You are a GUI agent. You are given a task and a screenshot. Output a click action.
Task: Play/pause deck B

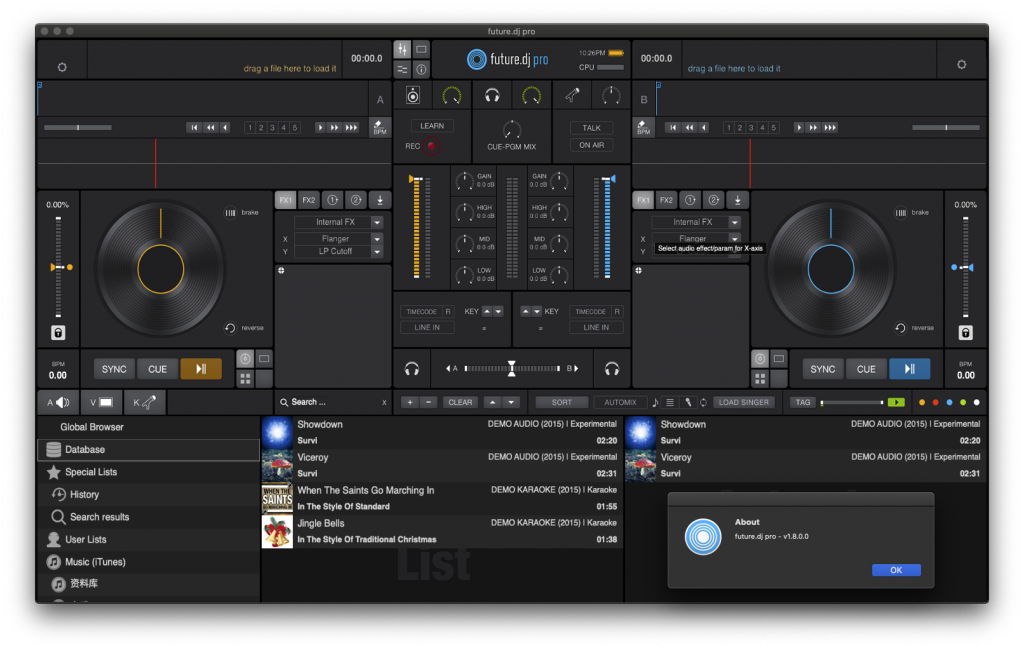[x=910, y=369]
